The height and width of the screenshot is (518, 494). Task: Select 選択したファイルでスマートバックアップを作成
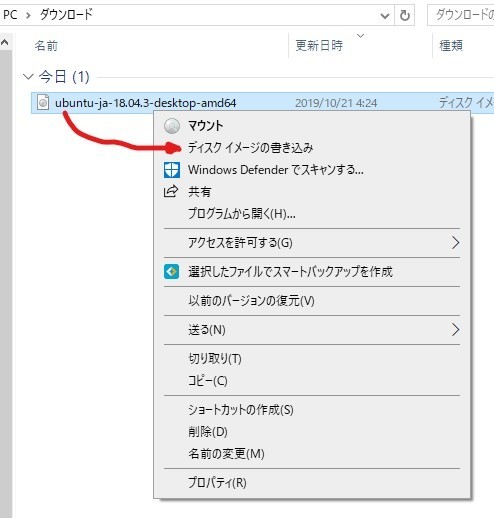tap(312, 272)
